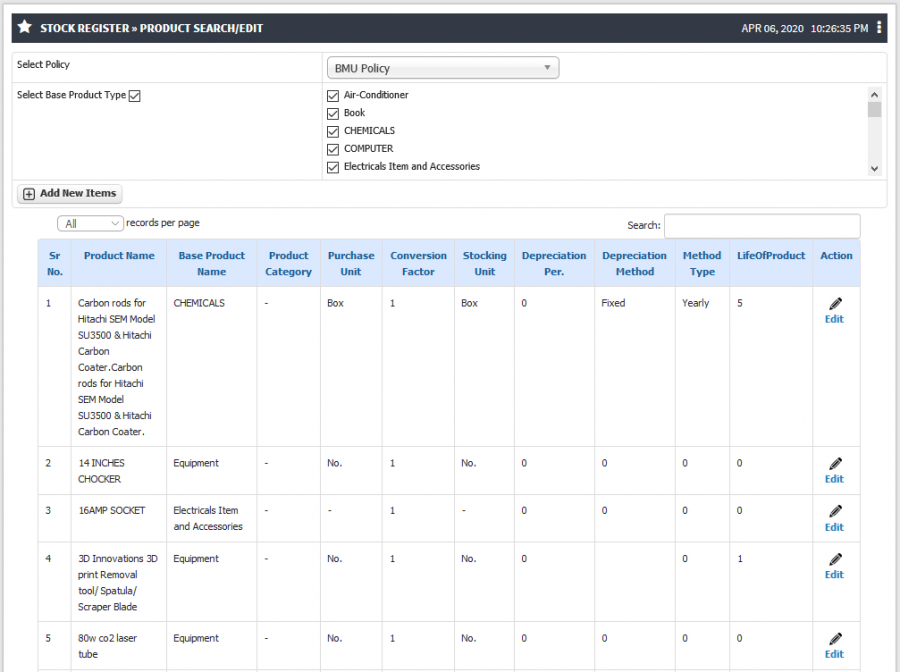Viewport: 900px width, 672px height.
Task: Click the favorite star icon in the header
Action: tap(25, 27)
